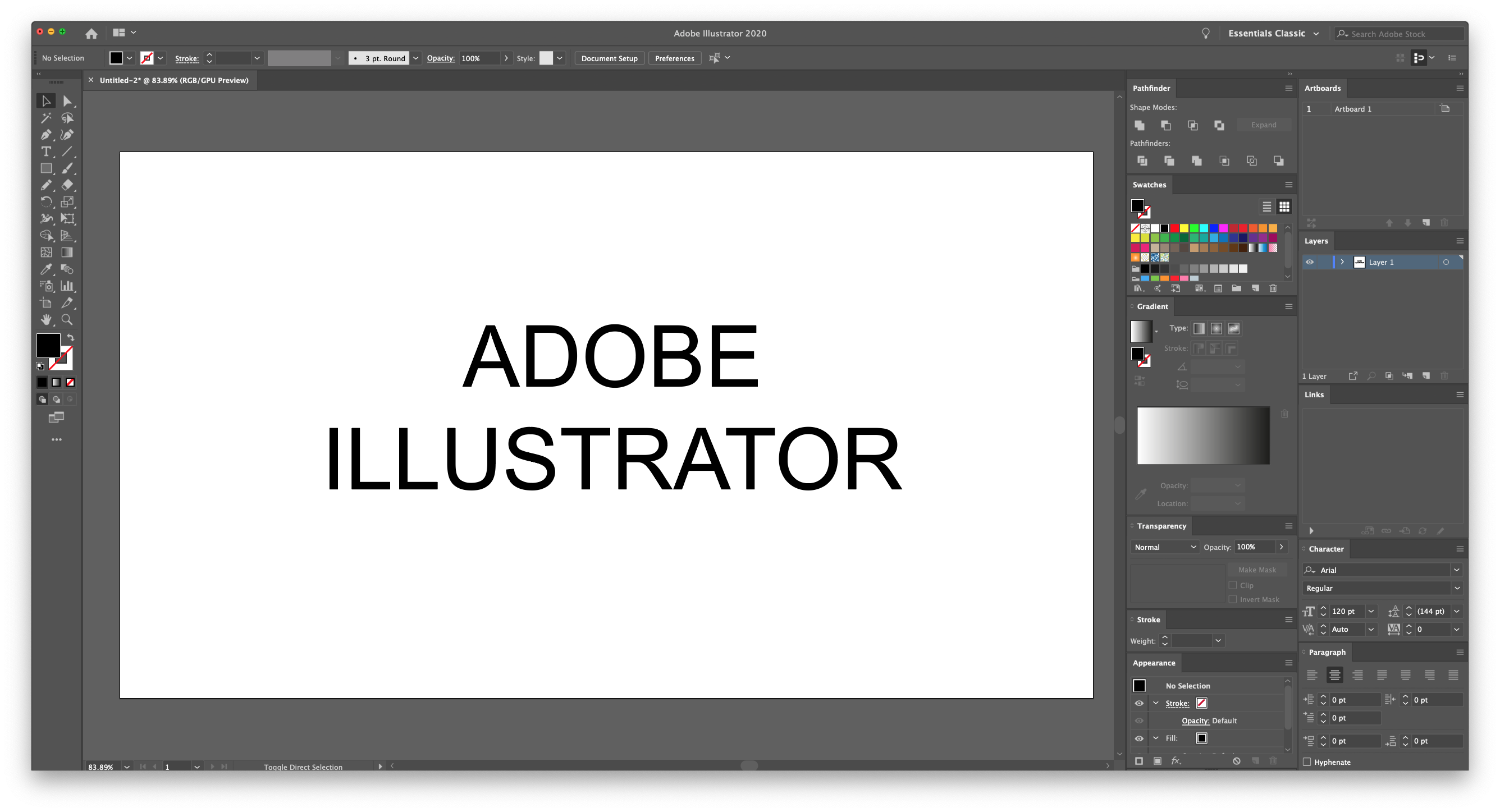Viewport: 1500px width, 812px height.
Task: Show swatches in list view
Action: point(1266,207)
